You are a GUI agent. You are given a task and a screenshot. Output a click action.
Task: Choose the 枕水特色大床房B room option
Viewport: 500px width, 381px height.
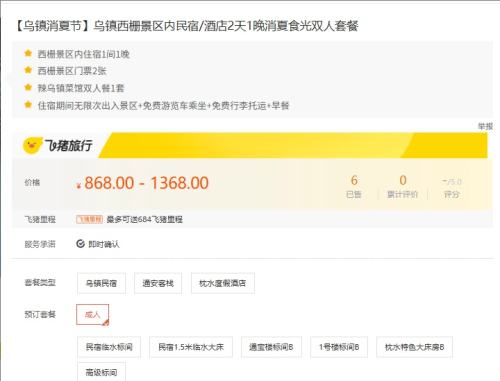click(x=414, y=347)
